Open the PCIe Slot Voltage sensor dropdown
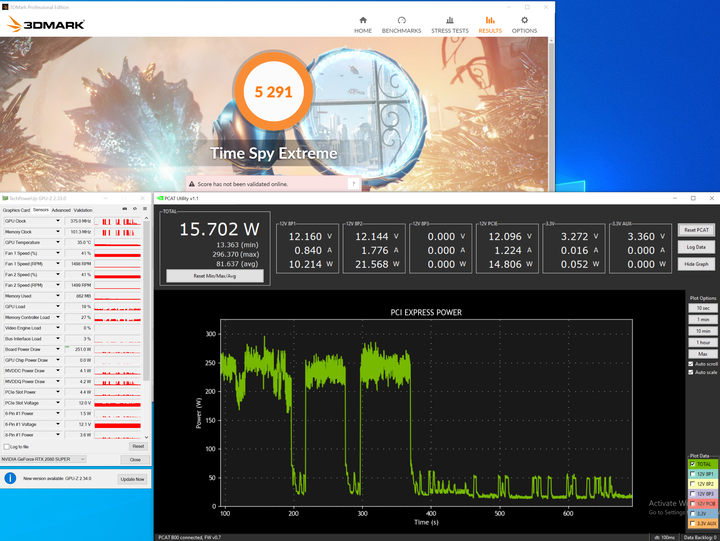The height and width of the screenshot is (541, 720). [58, 403]
